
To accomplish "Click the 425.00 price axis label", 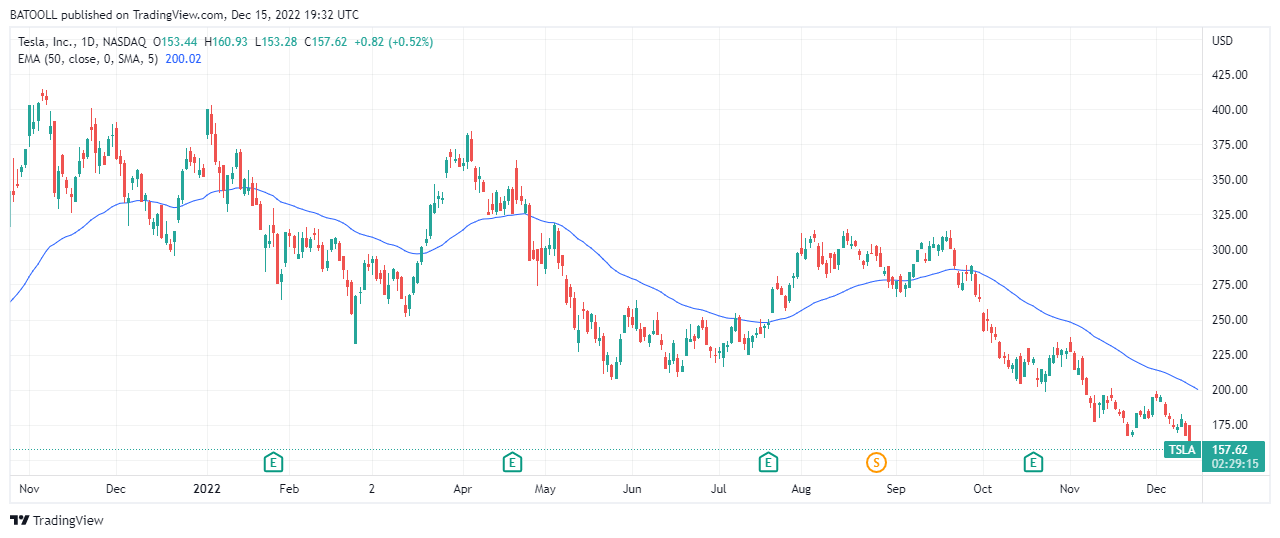I will pyautogui.click(x=1228, y=75).
